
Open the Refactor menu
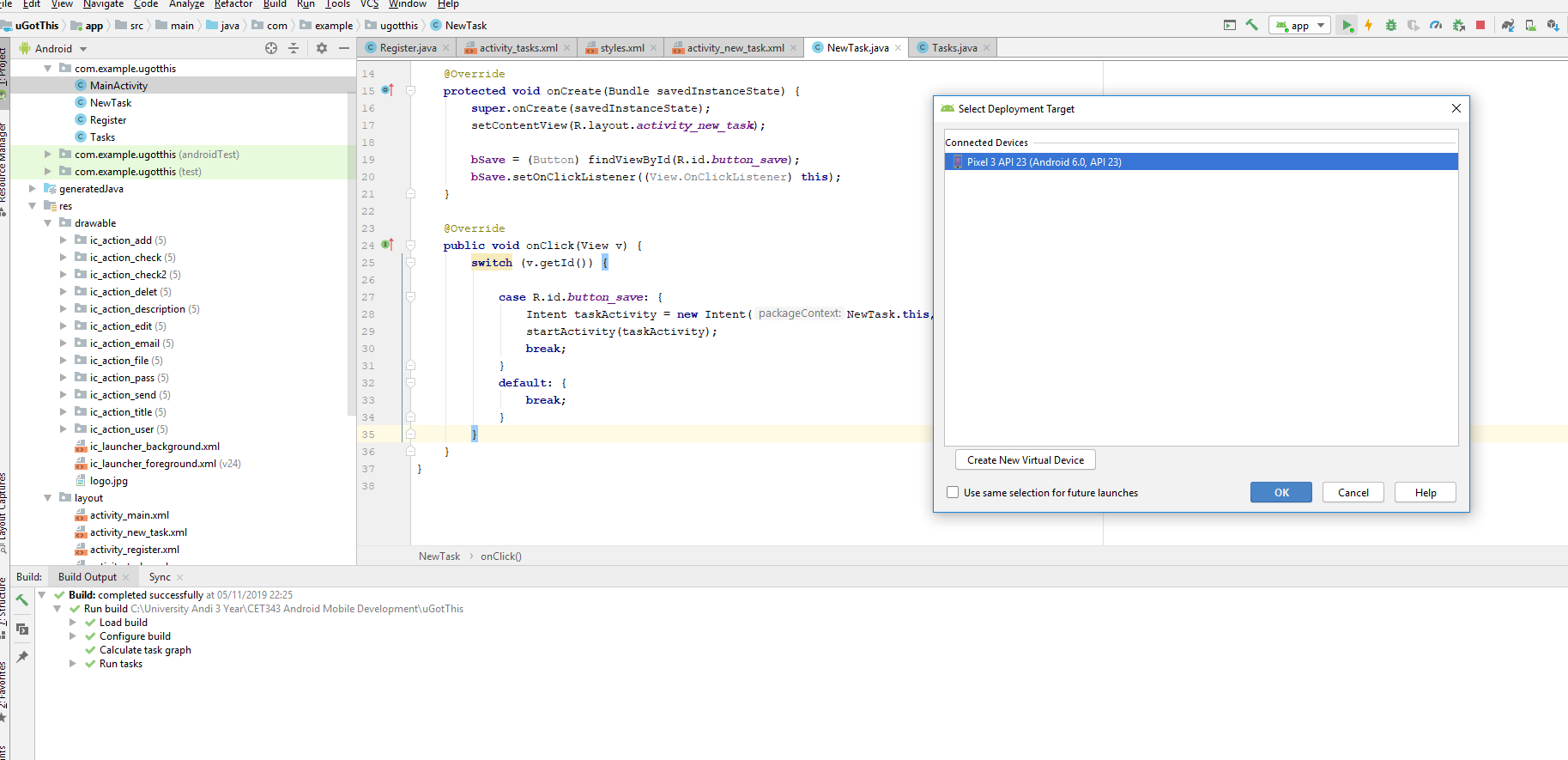233,4
